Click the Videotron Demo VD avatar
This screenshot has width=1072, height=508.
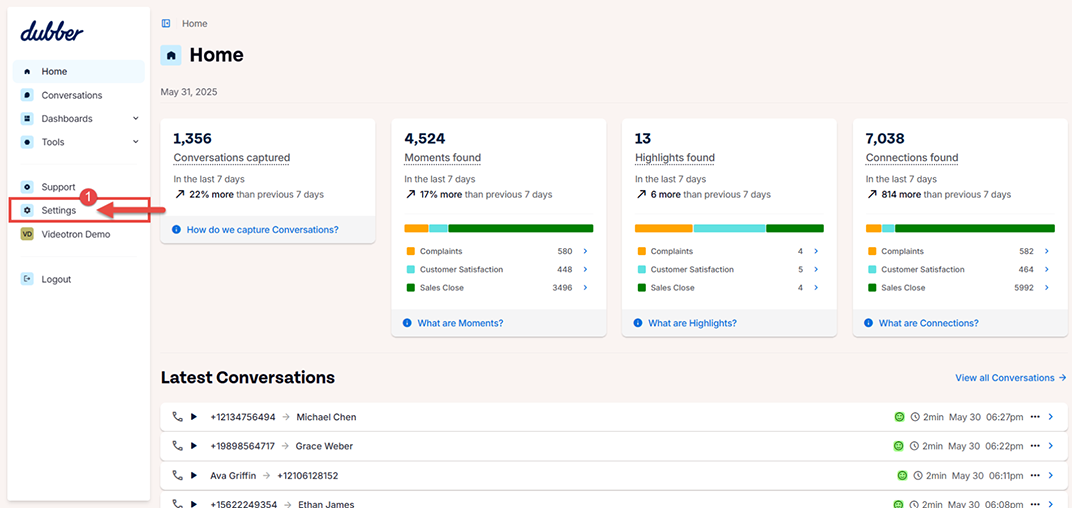(27, 234)
